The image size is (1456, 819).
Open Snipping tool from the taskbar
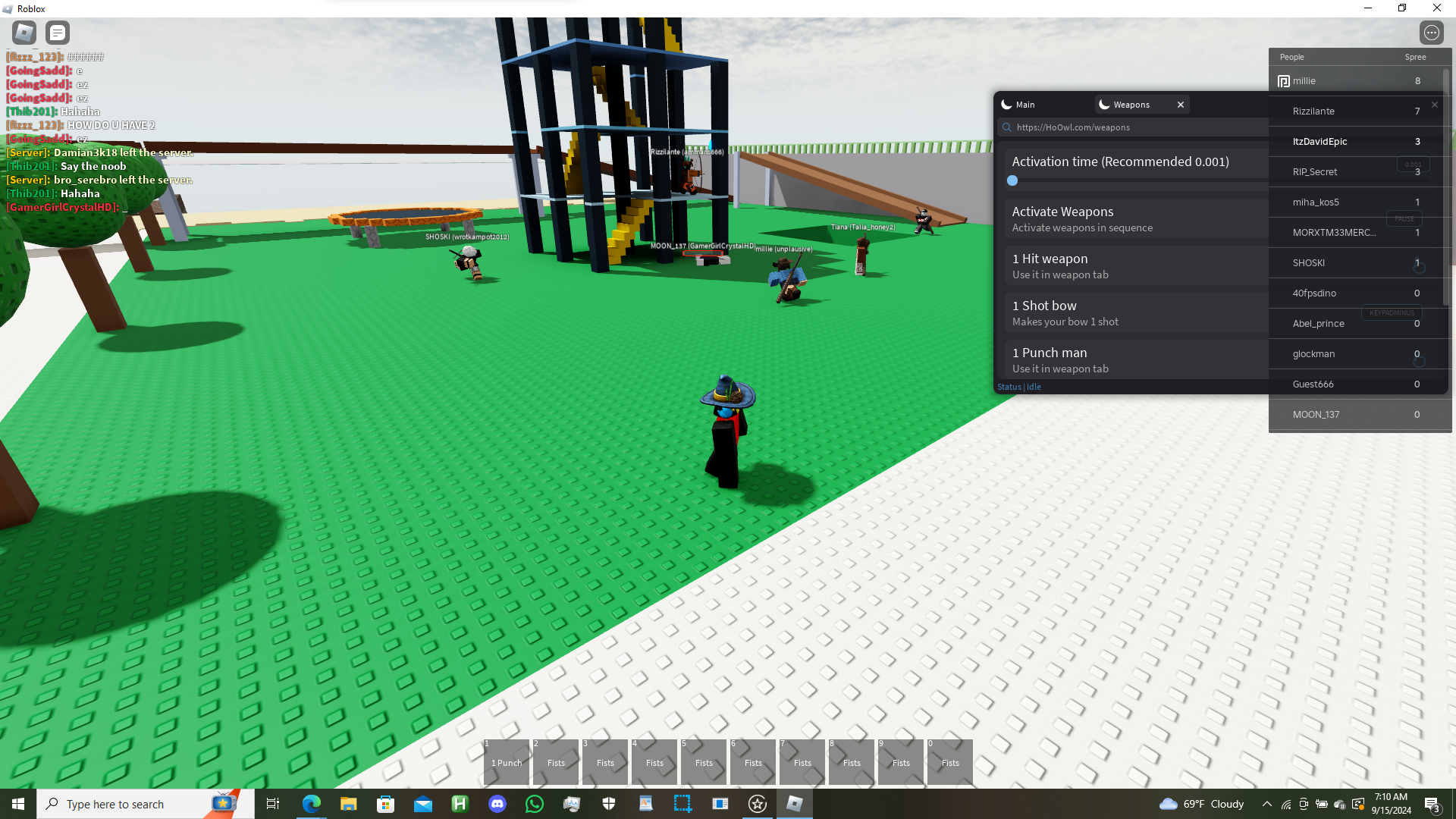click(682, 804)
